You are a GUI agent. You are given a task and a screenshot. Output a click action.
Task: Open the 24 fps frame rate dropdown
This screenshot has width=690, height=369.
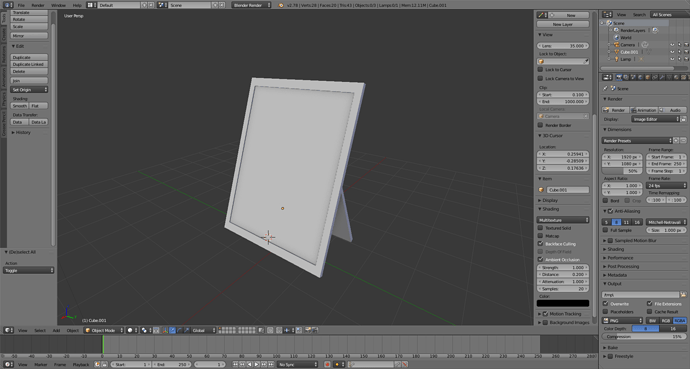(x=667, y=186)
